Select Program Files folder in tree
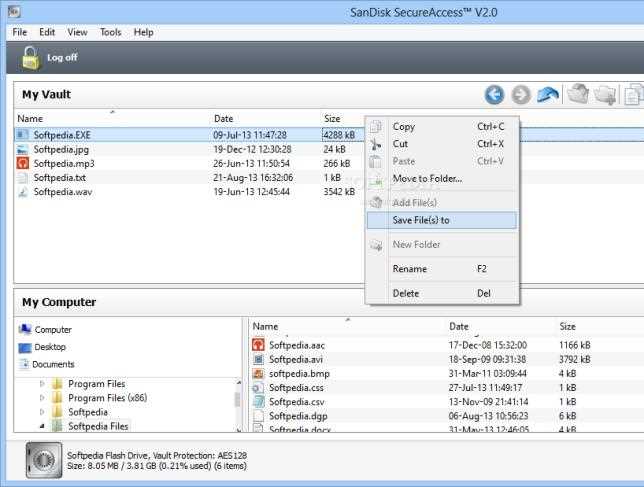The image size is (644, 487). coord(97,384)
